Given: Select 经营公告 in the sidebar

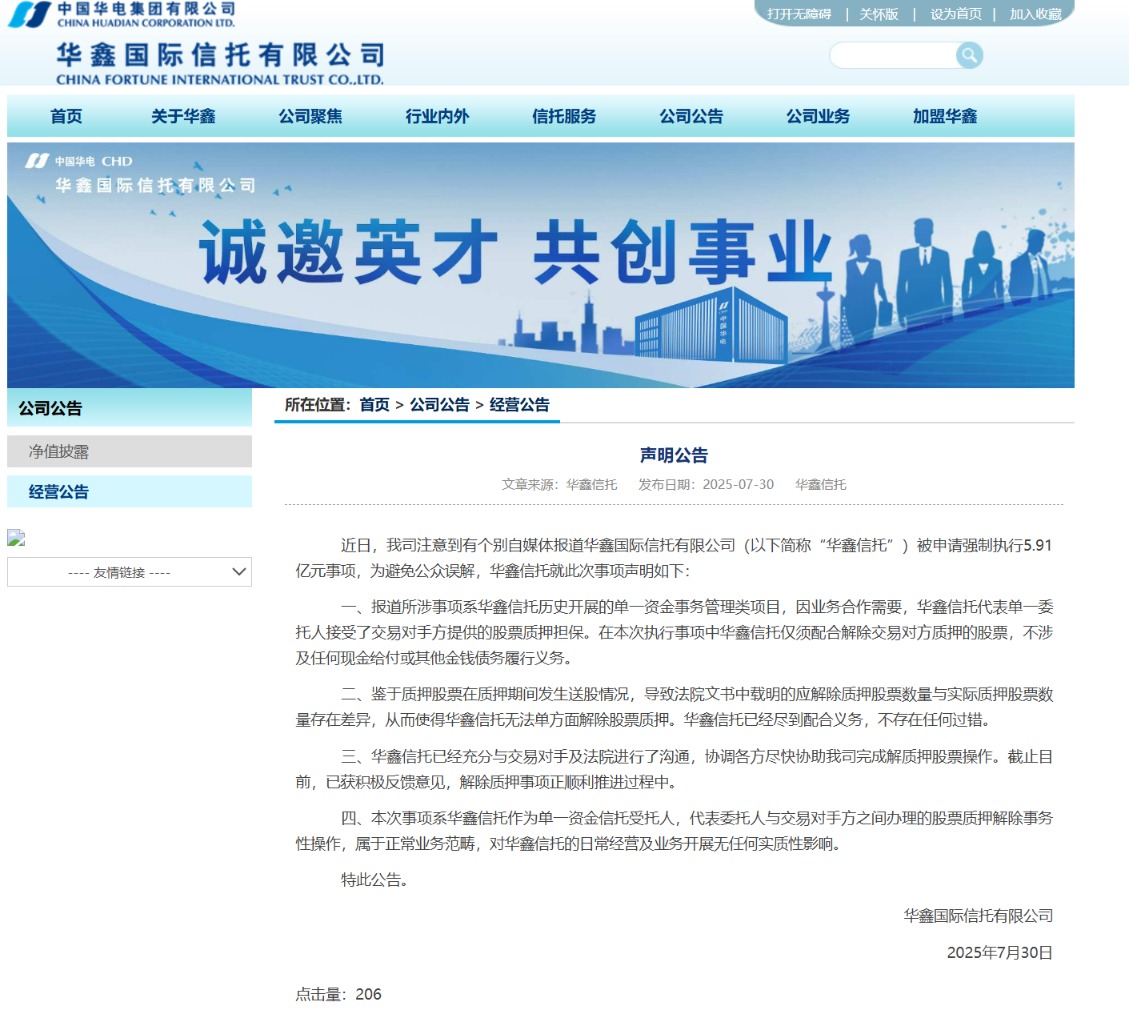Looking at the screenshot, I should (x=130, y=492).
